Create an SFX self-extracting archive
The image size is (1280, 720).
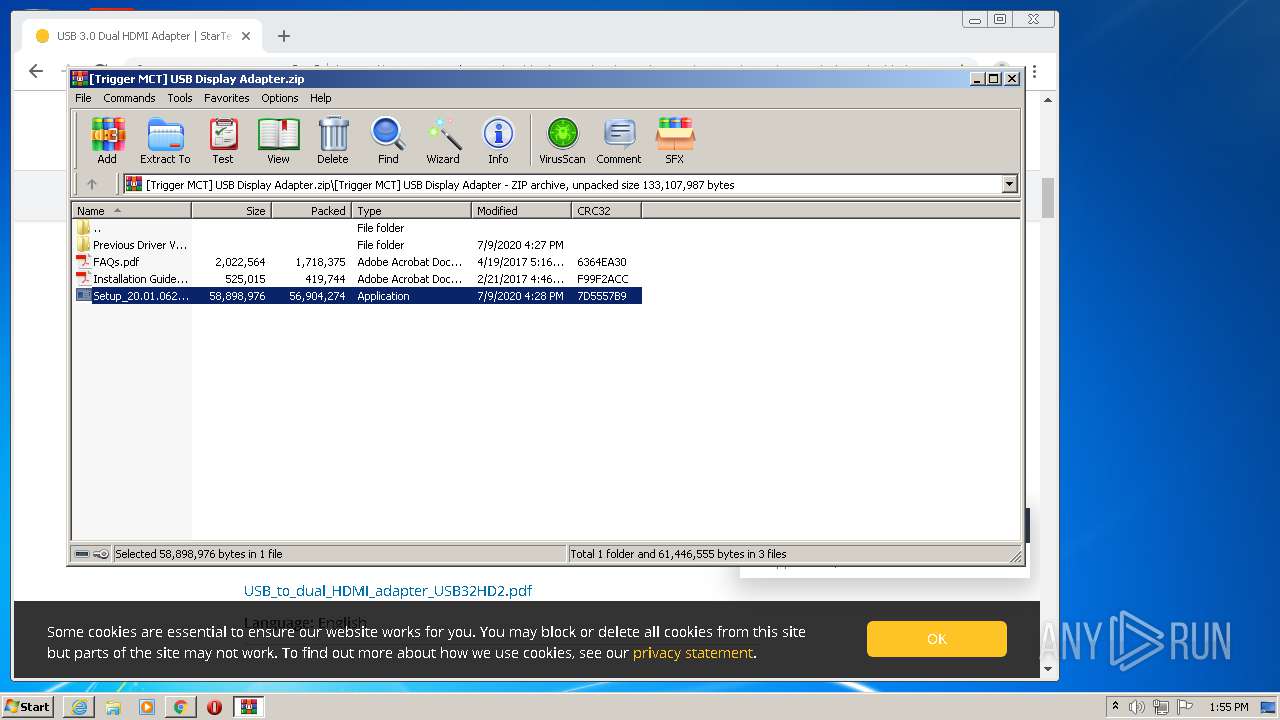click(675, 140)
